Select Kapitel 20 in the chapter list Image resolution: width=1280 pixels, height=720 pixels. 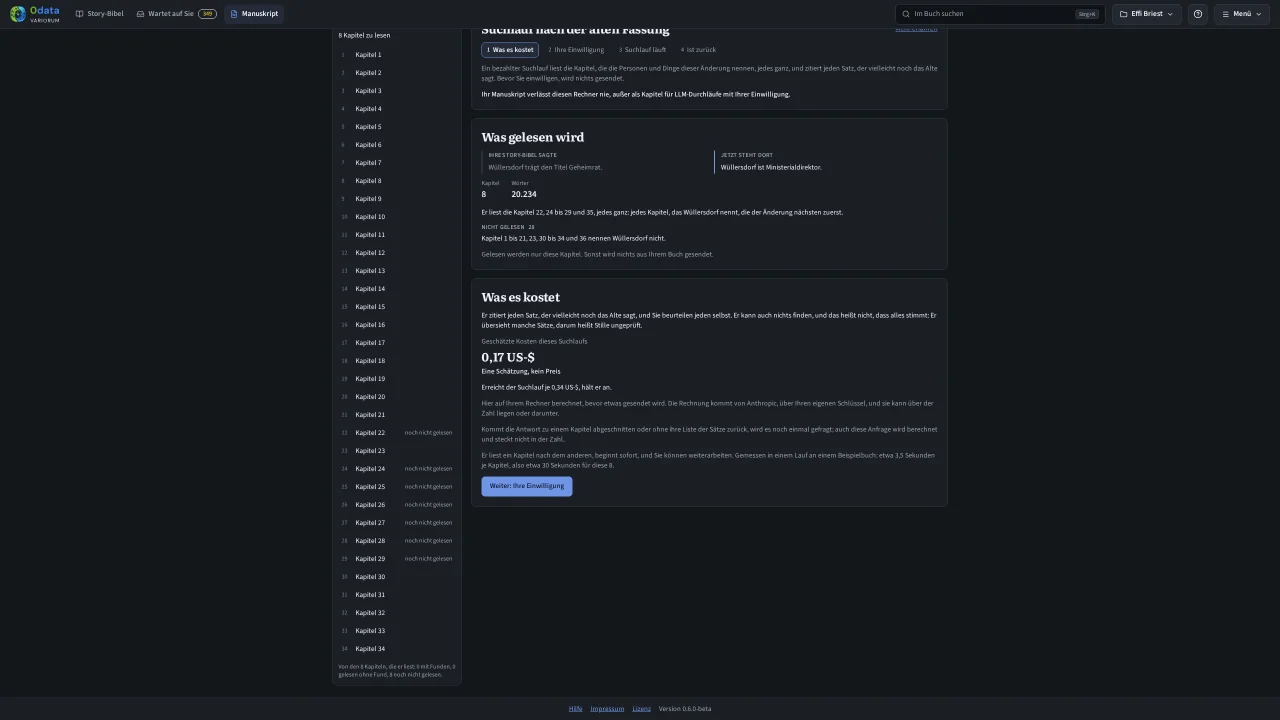[x=397, y=397]
